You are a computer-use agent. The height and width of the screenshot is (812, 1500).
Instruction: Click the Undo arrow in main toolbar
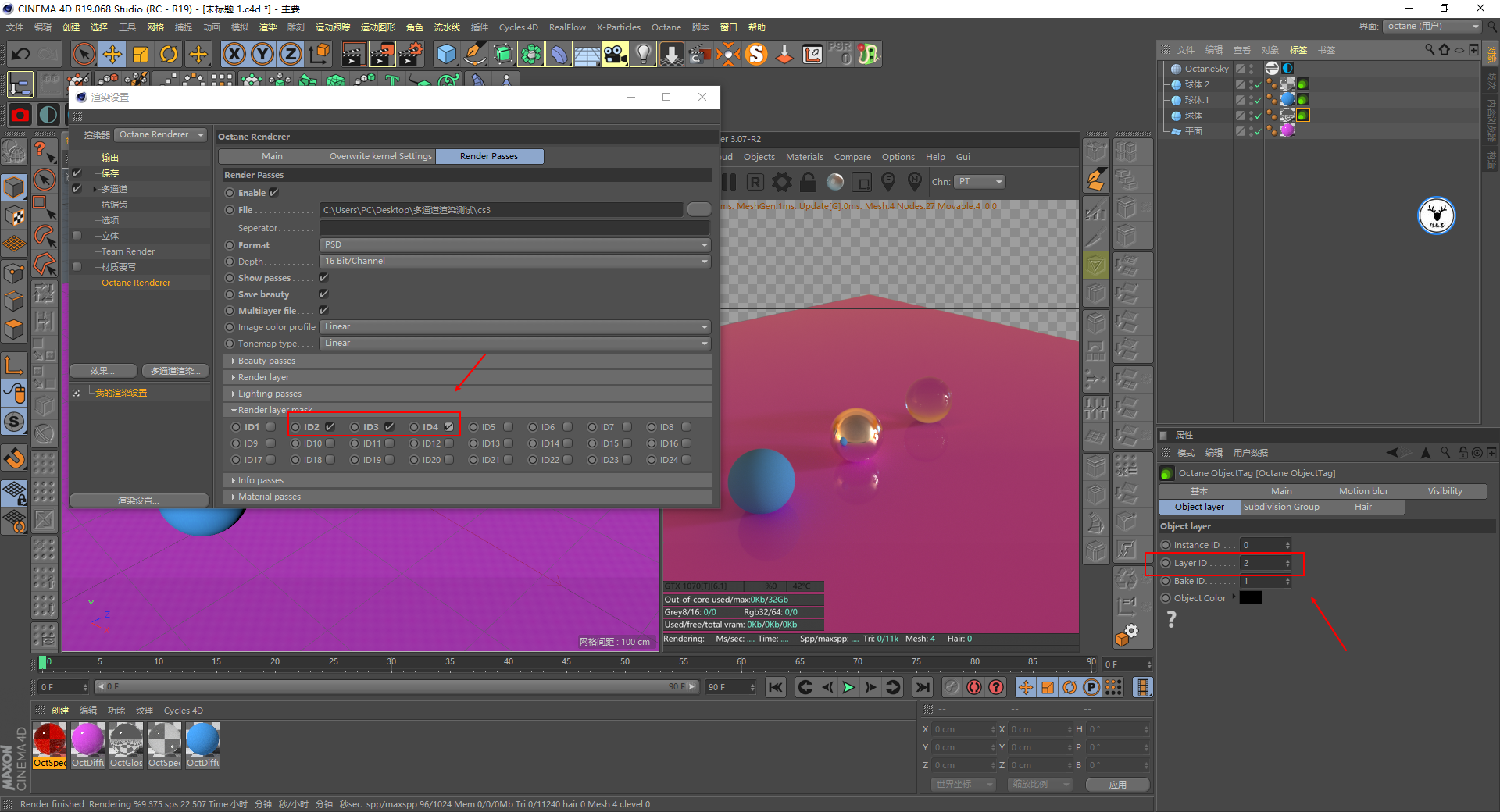click(x=21, y=54)
